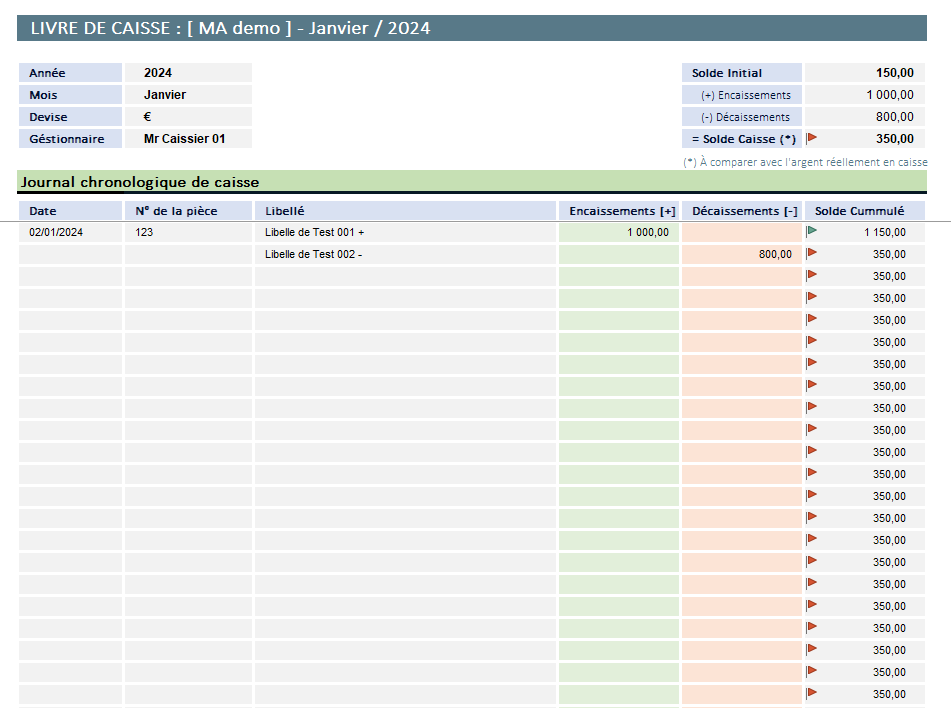Image resolution: width=951 pixels, height=708 pixels.
Task: Click the date cell 02/01/2024
Action: tap(70, 232)
